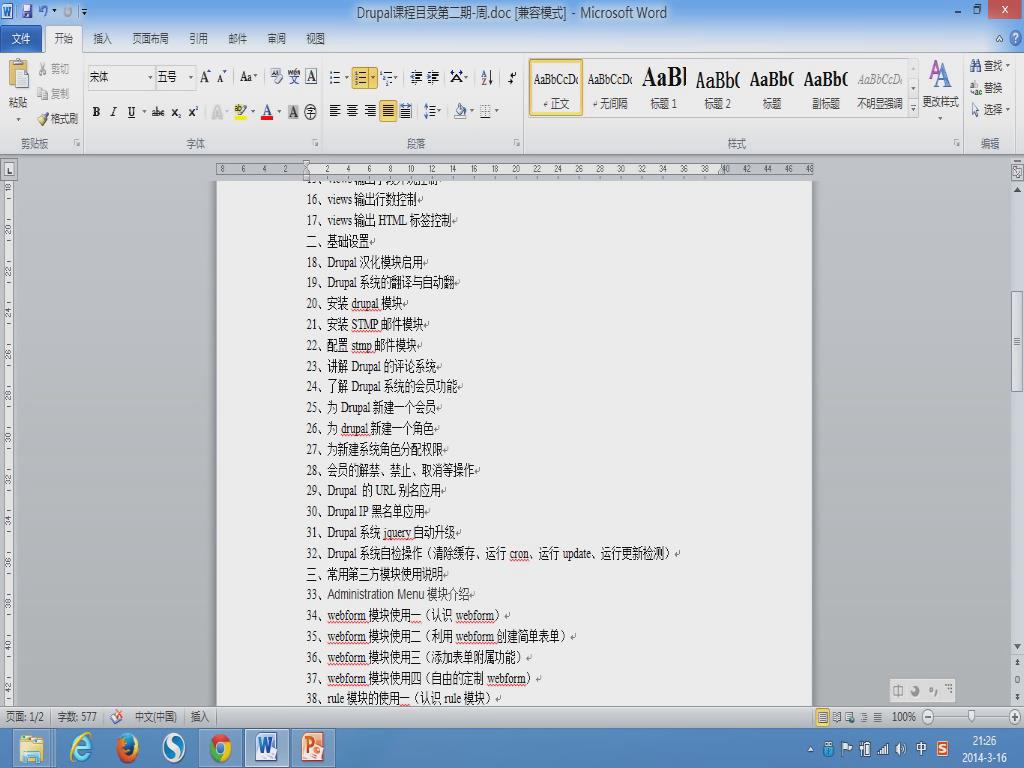Open the Replace (替换) tool
The image size is (1024, 768).
click(986, 88)
